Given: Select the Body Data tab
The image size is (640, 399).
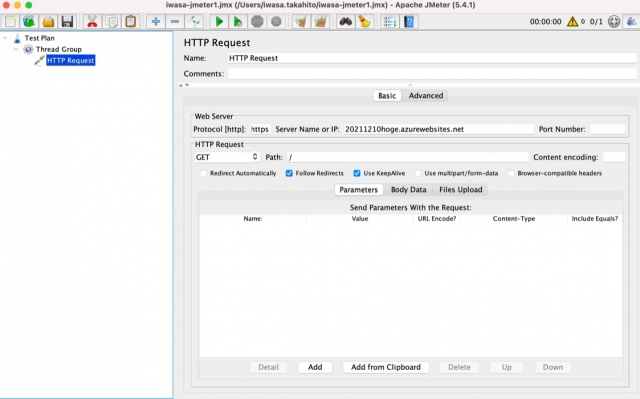Looking at the screenshot, I should 409,190.
